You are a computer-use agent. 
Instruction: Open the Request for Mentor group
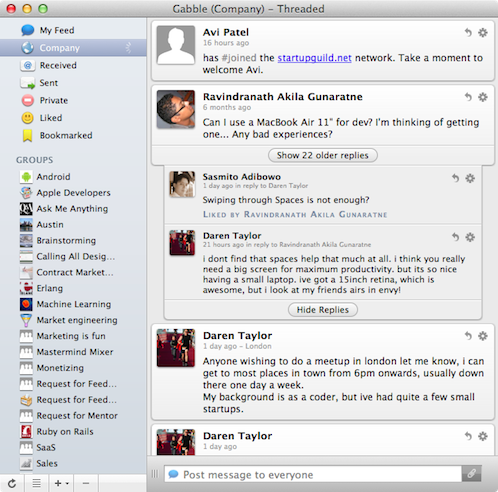[x=73, y=416]
